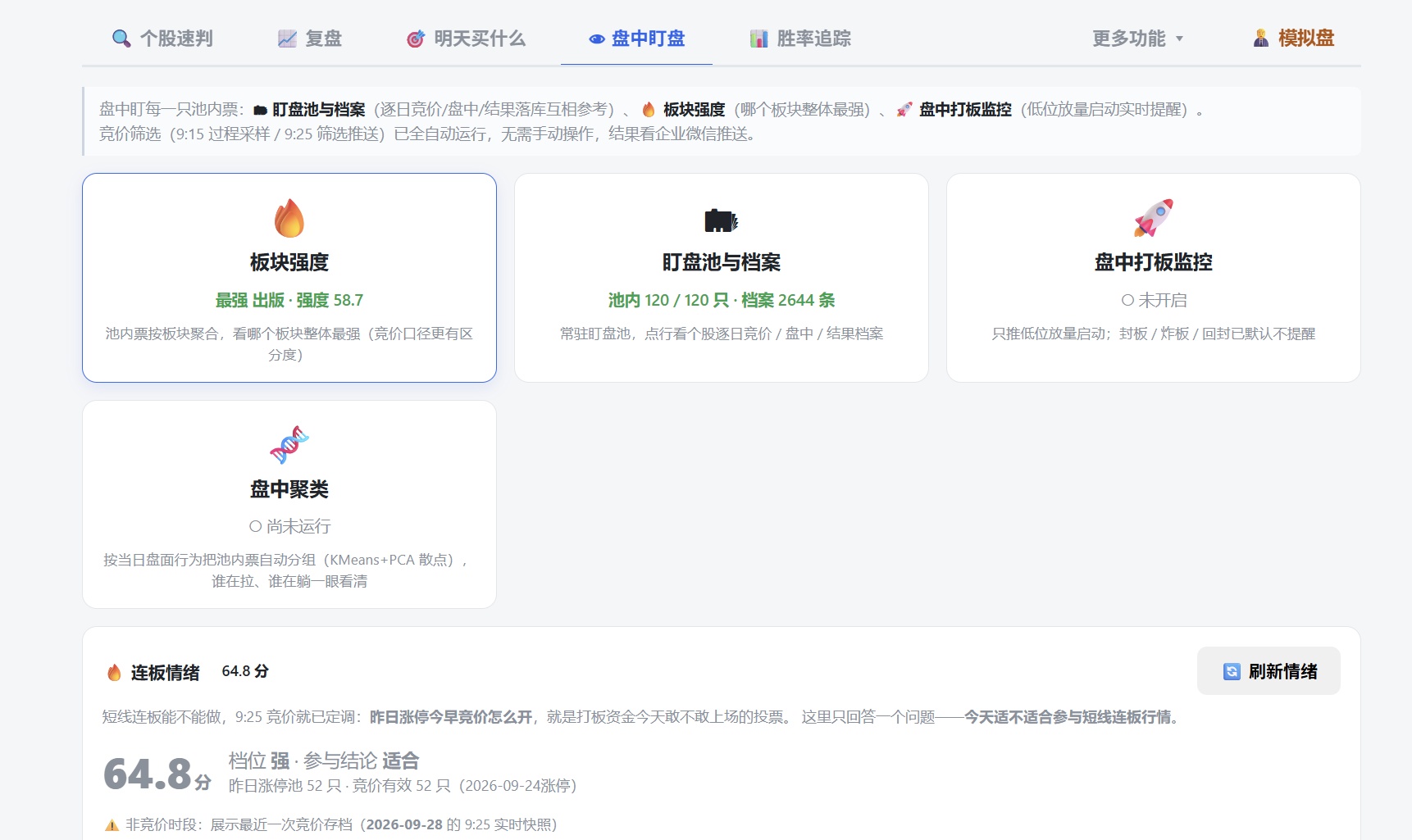1412x840 pixels.
Task: Click the text 池内 120 / 120 只 · 档案 2644 条
Action: [x=722, y=301]
